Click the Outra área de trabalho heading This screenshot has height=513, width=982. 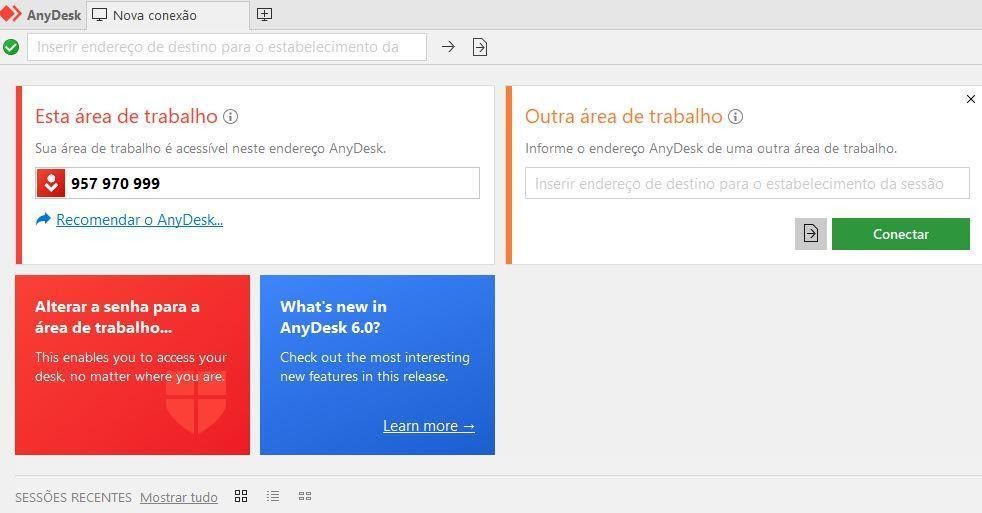point(624,117)
